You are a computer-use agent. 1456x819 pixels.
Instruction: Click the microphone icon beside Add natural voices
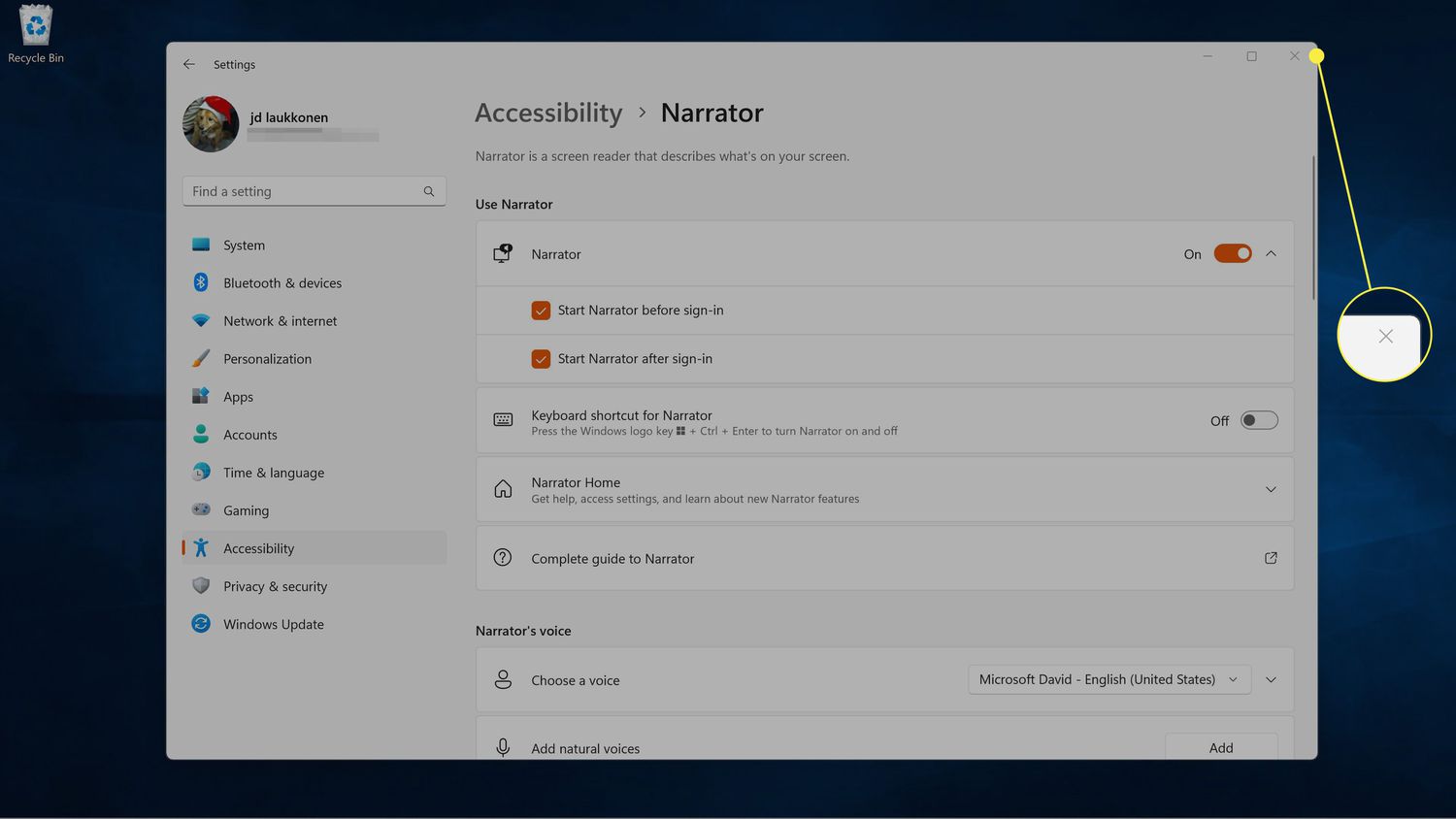coord(503,747)
